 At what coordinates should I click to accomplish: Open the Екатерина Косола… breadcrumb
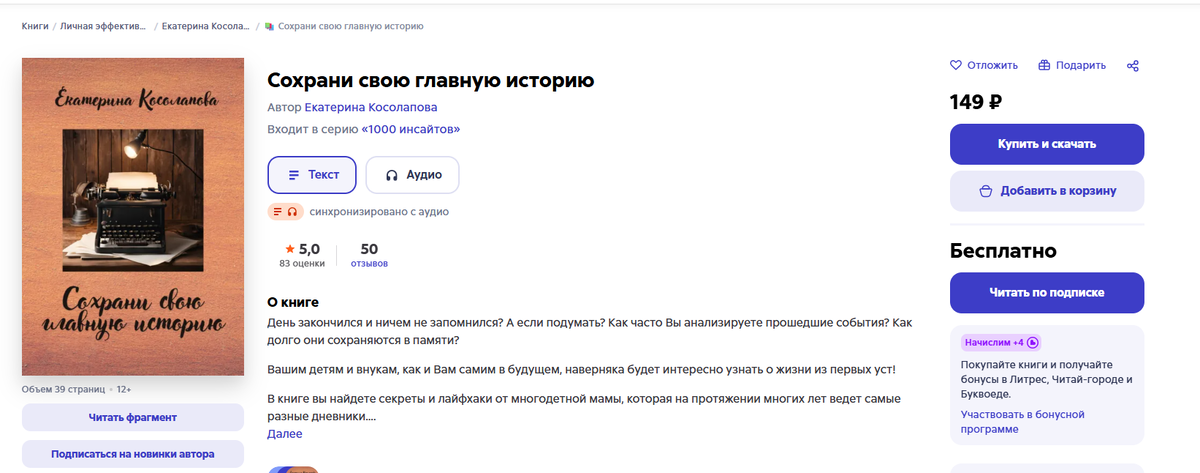coord(204,26)
